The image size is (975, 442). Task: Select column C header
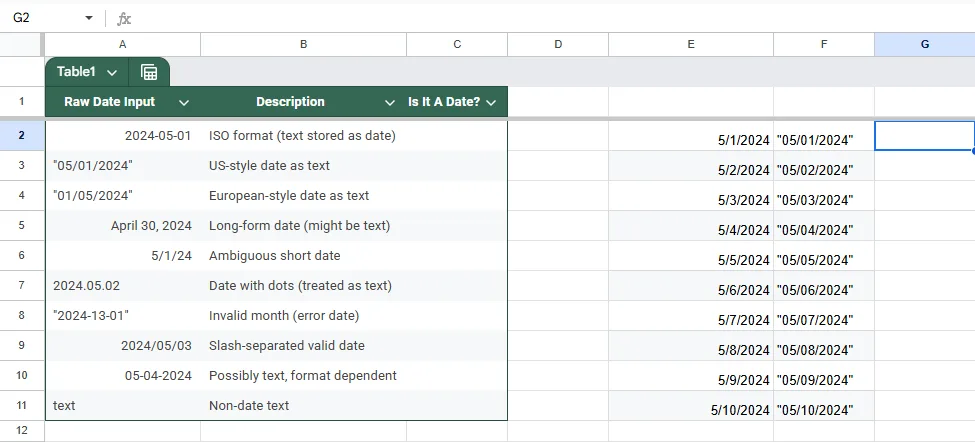[x=457, y=44]
